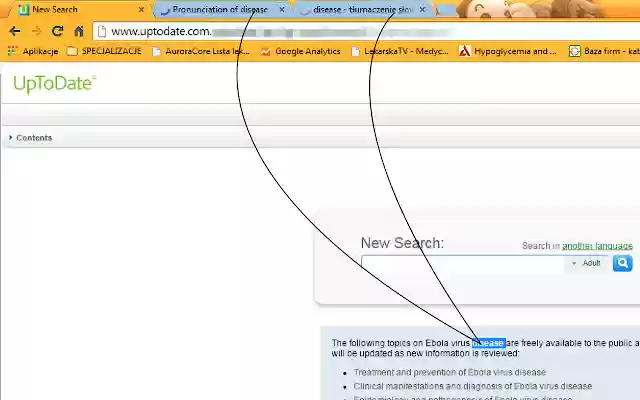Switch to the Pronunciation of disease tab
The height and width of the screenshot is (400, 640).
pyautogui.click(x=220, y=9)
